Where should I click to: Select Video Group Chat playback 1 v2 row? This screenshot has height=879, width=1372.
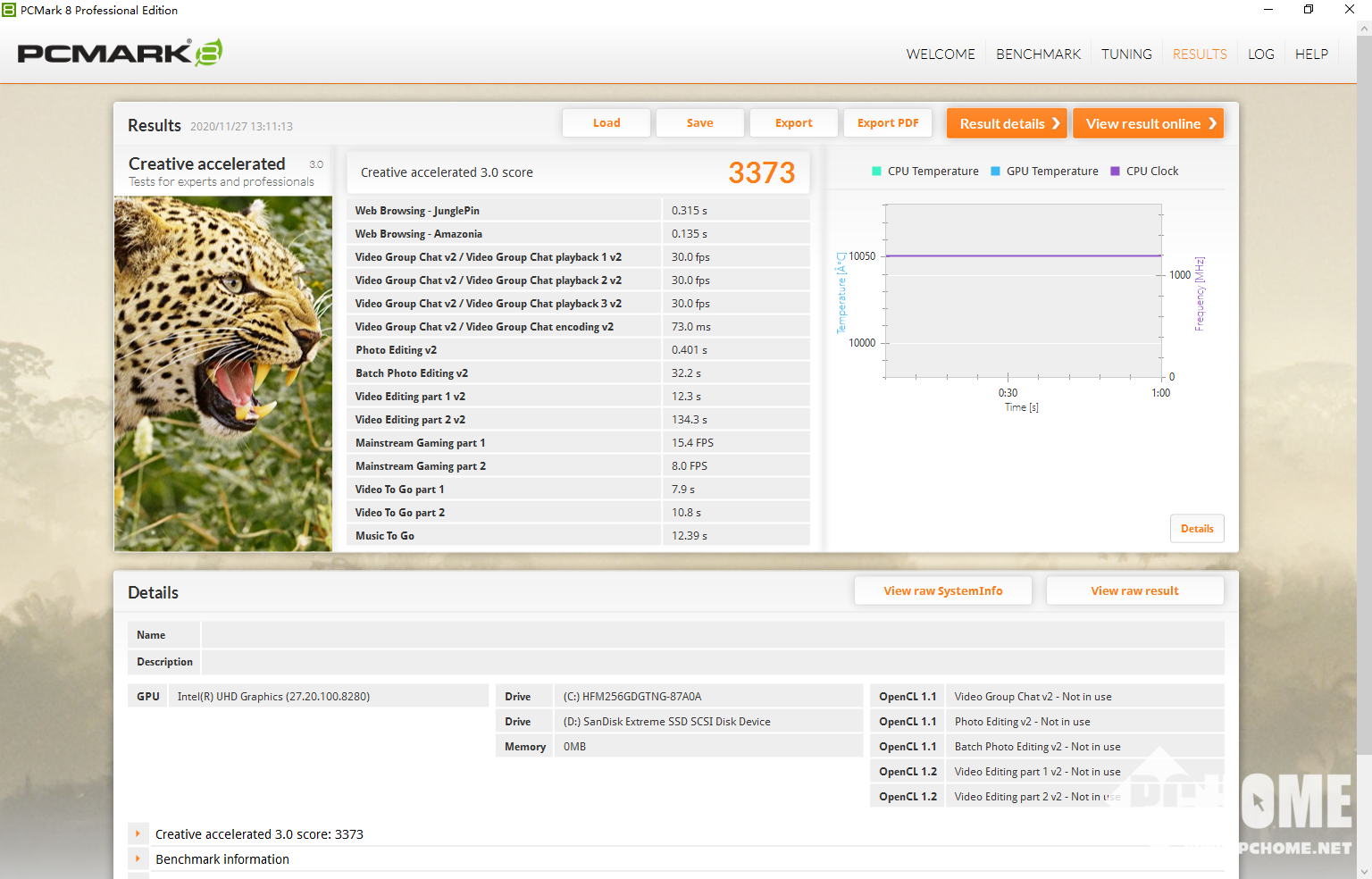578,257
